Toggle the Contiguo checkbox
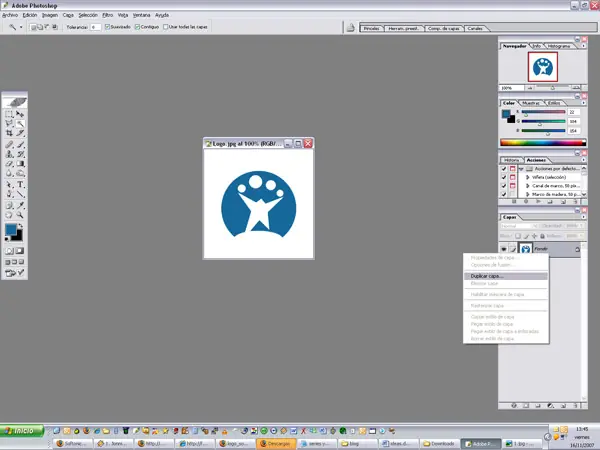The height and width of the screenshot is (450, 600). point(137,27)
